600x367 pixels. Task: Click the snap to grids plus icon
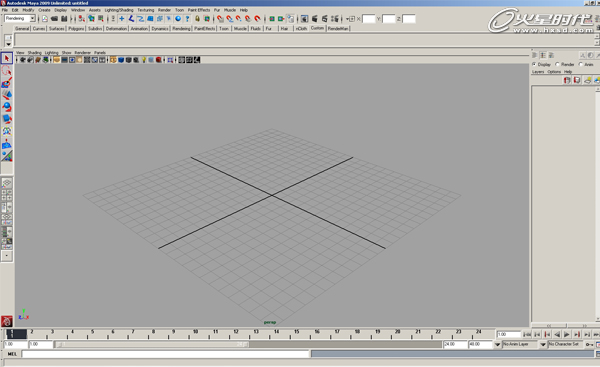click(x=122, y=18)
